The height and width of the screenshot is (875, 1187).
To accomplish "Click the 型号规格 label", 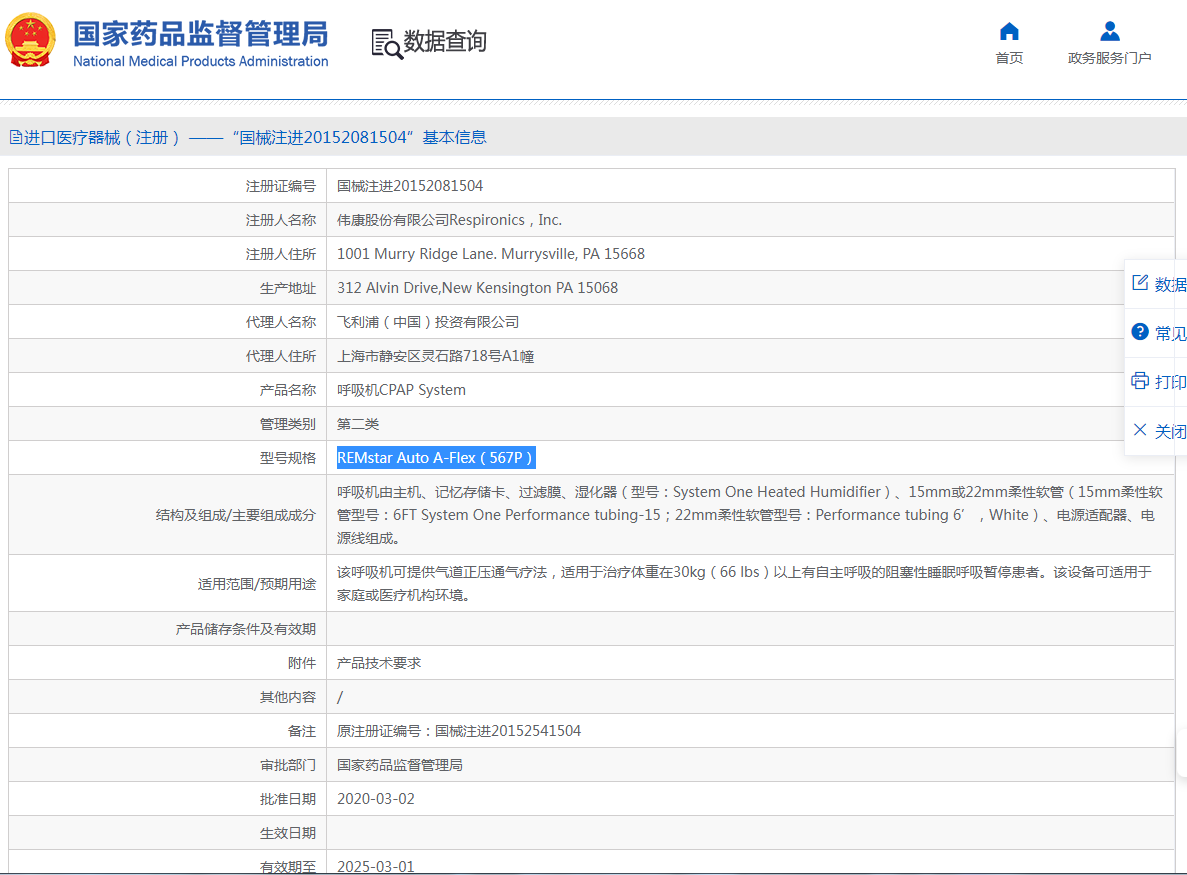I will coord(288,458).
